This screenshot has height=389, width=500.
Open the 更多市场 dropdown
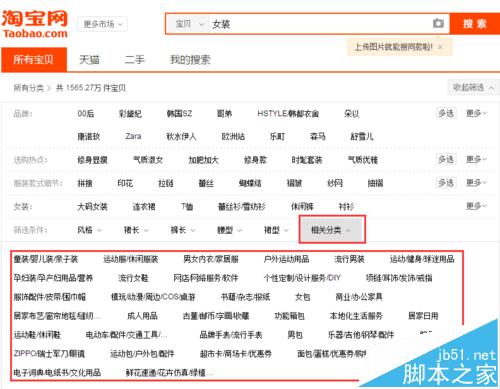[102, 24]
